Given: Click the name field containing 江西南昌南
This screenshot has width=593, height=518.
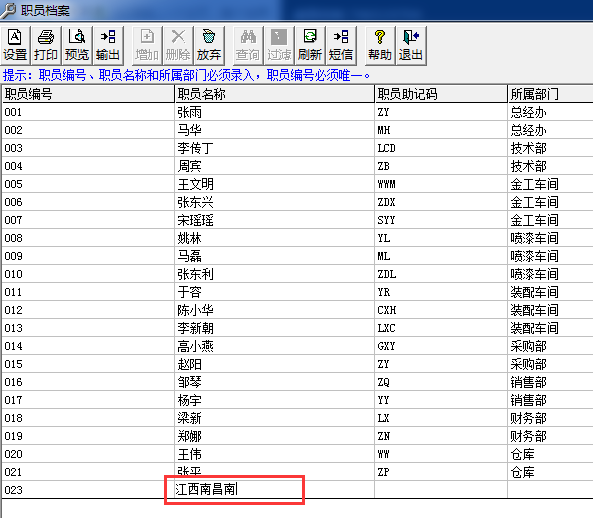Looking at the screenshot, I should tap(234, 490).
